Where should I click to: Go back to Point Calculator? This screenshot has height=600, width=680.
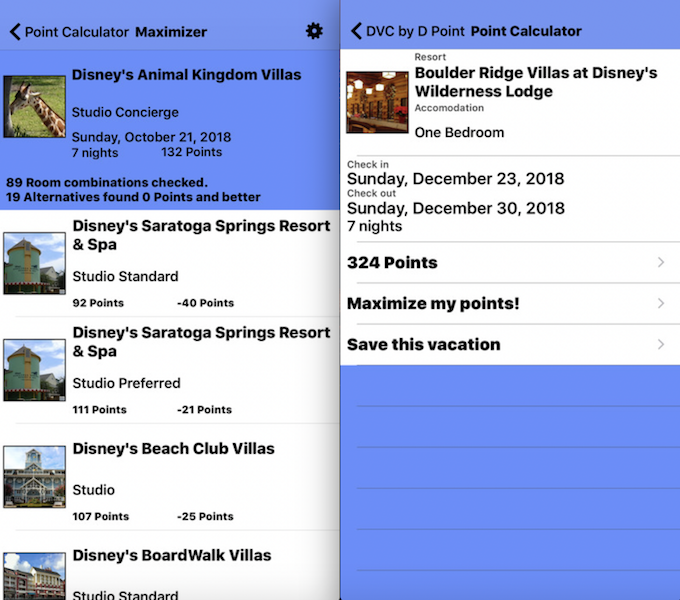point(69,32)
